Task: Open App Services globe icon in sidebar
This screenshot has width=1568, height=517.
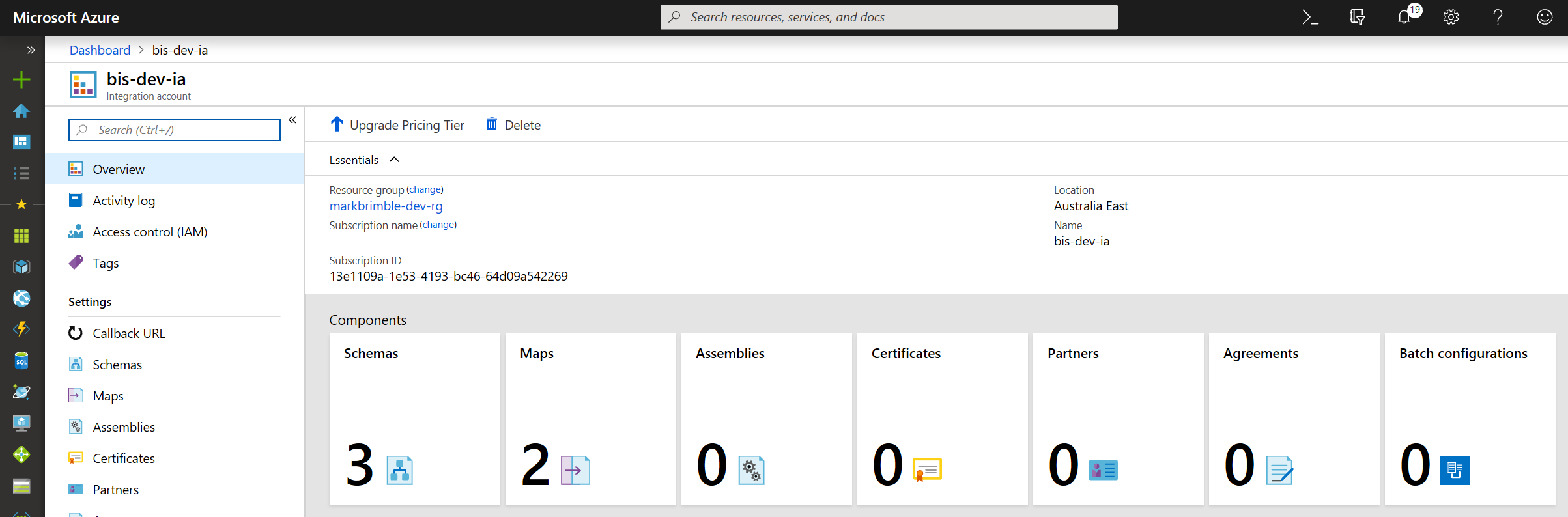Action: coord(21,298)
